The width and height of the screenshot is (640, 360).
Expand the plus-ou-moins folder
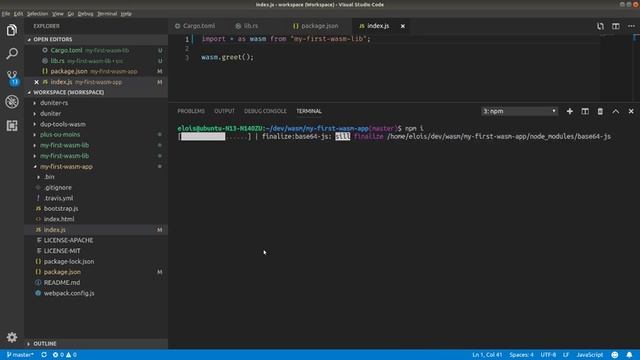coord(60,135)
